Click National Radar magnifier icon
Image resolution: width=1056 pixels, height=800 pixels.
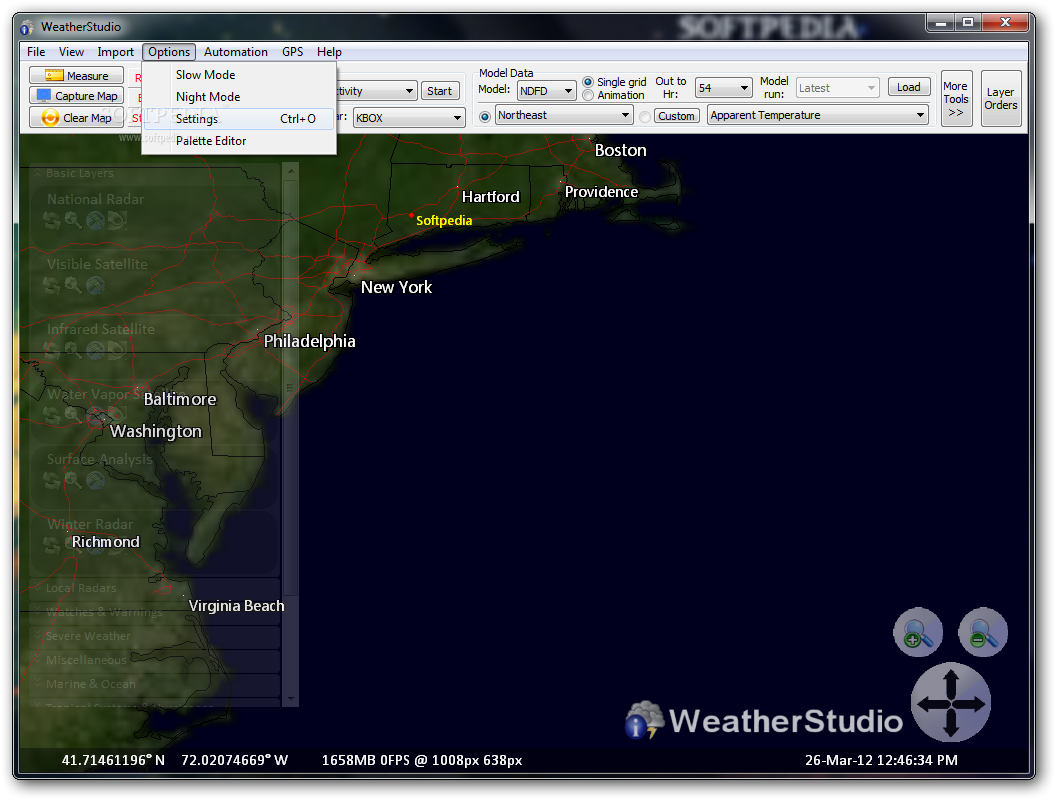(x=73, y=220)
